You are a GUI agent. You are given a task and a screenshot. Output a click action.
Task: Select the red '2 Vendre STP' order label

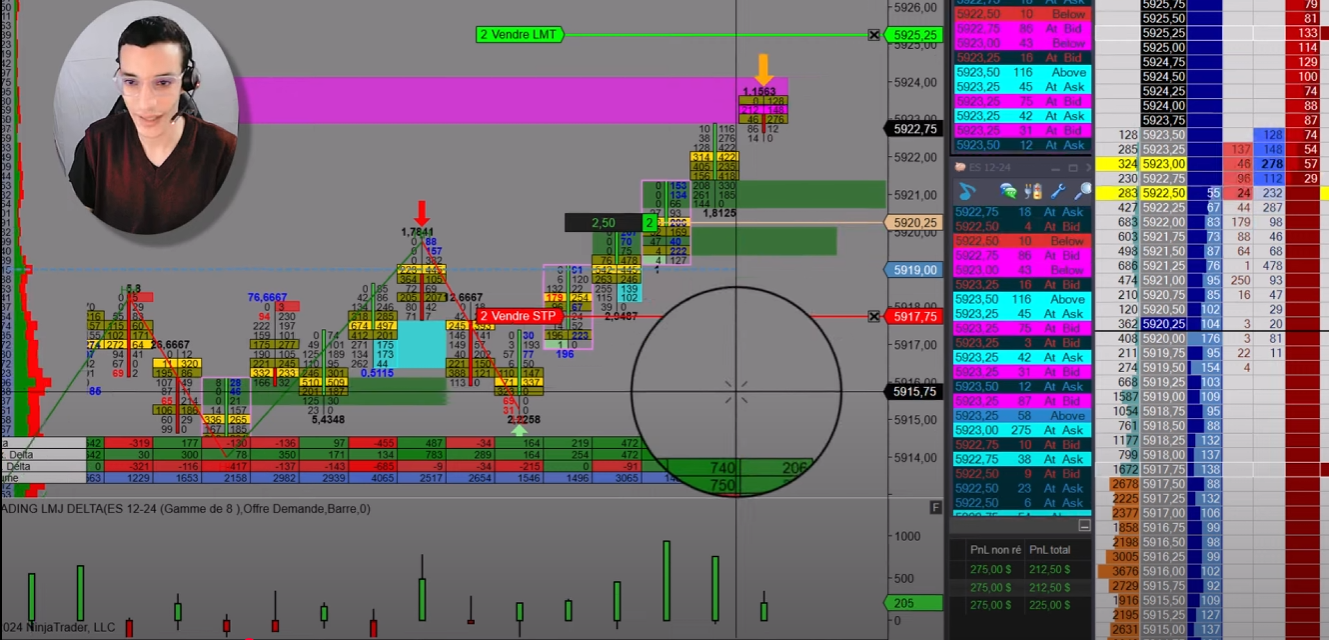[518, 316]
